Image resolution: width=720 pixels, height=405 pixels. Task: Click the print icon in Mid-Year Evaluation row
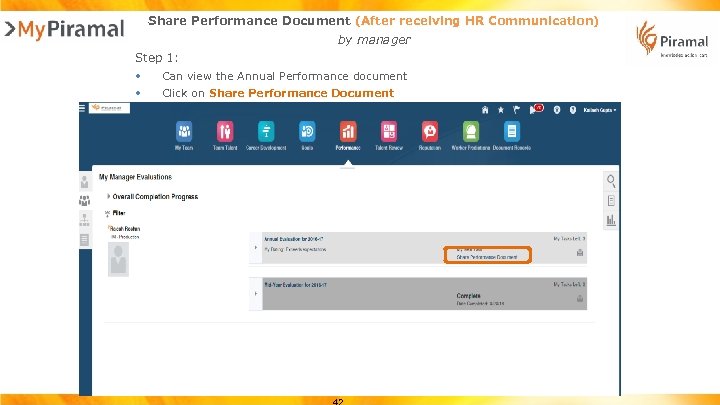tap(580, 299)
